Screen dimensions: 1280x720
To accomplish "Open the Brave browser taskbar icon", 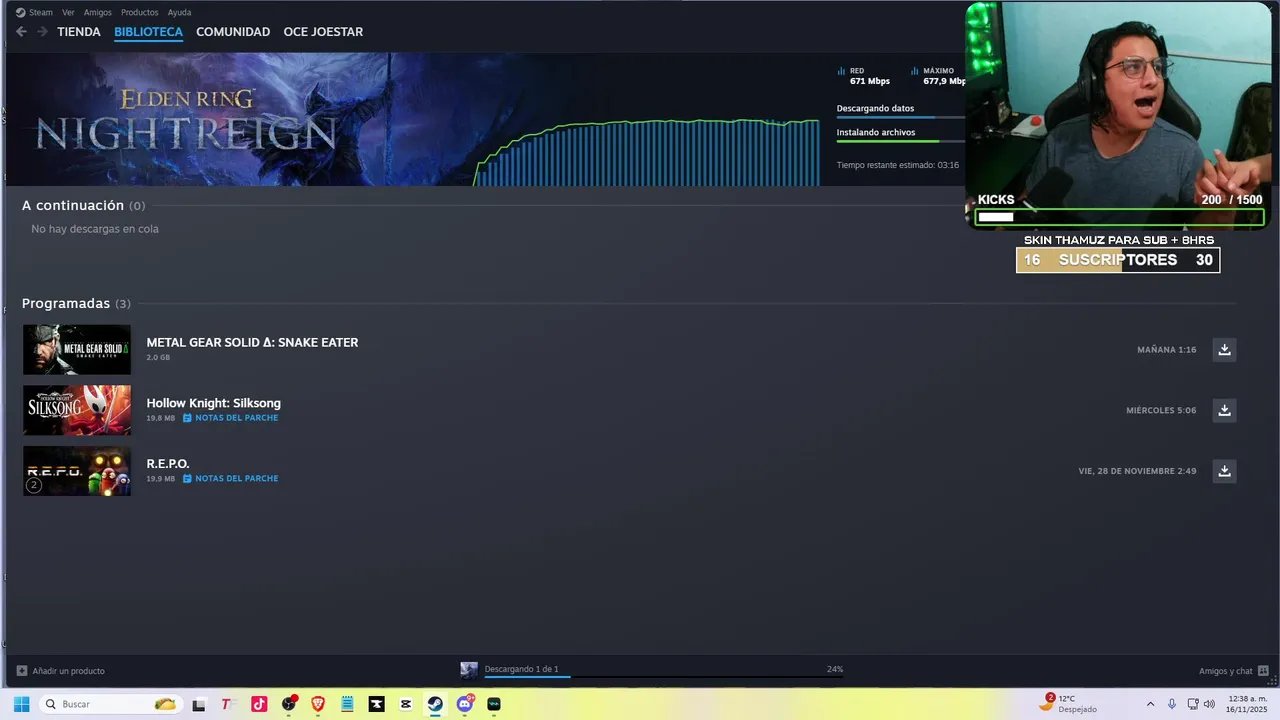I will (x=318, y=704).
